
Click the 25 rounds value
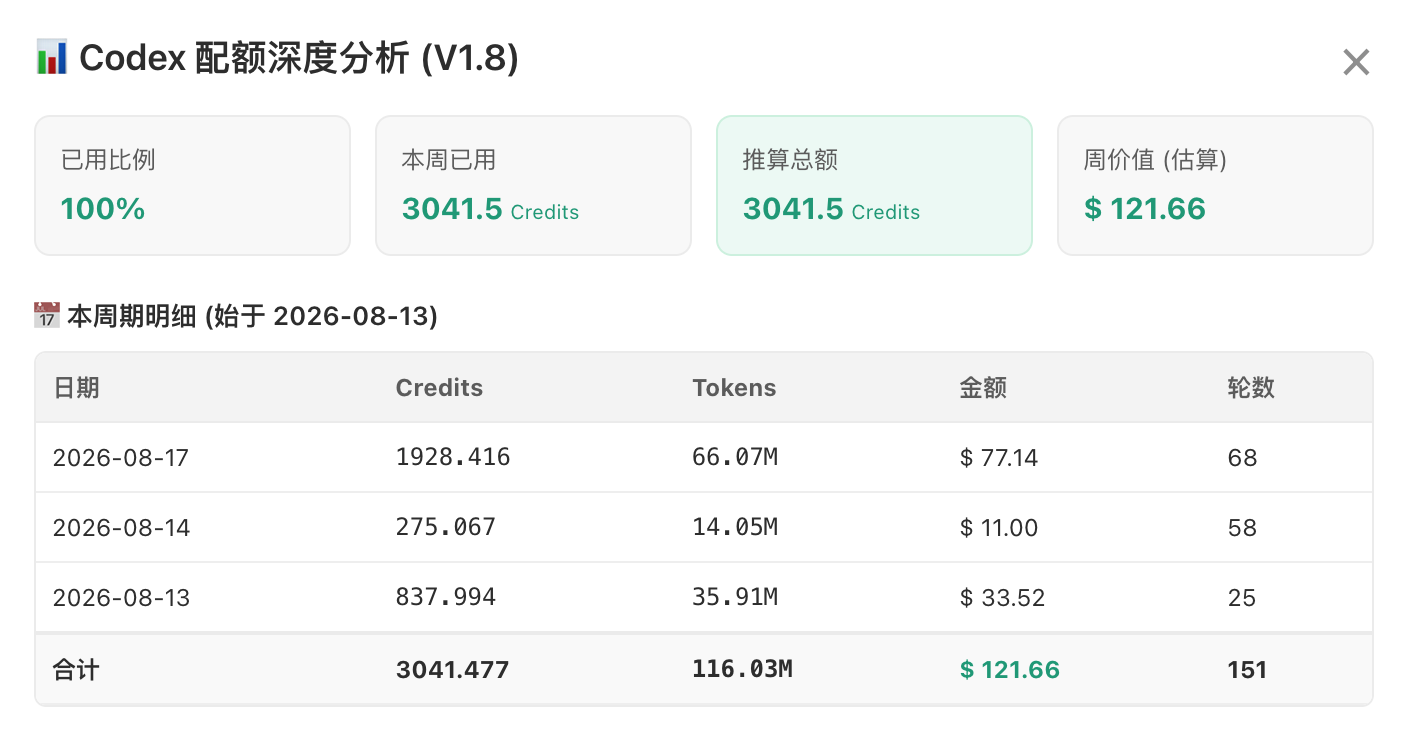click(x=1242, y=598)
